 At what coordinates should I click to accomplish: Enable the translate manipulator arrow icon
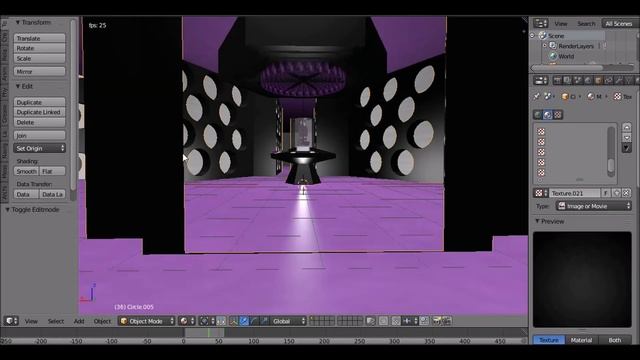pos(244,321)
